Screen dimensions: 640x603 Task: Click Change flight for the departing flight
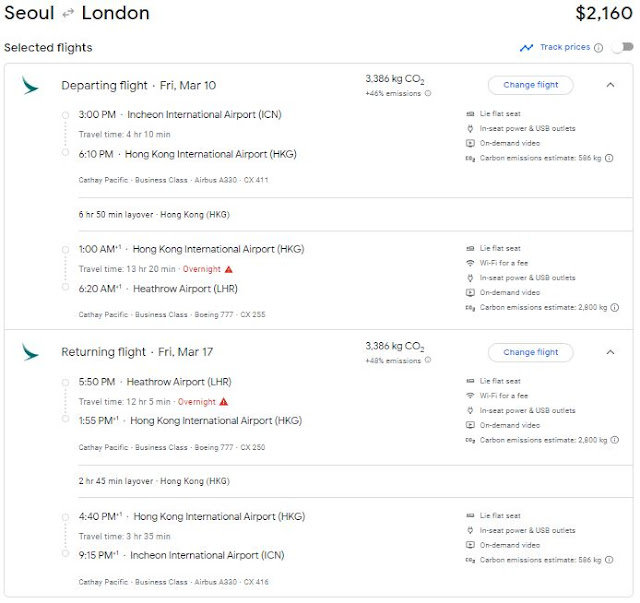coord(530,85)
